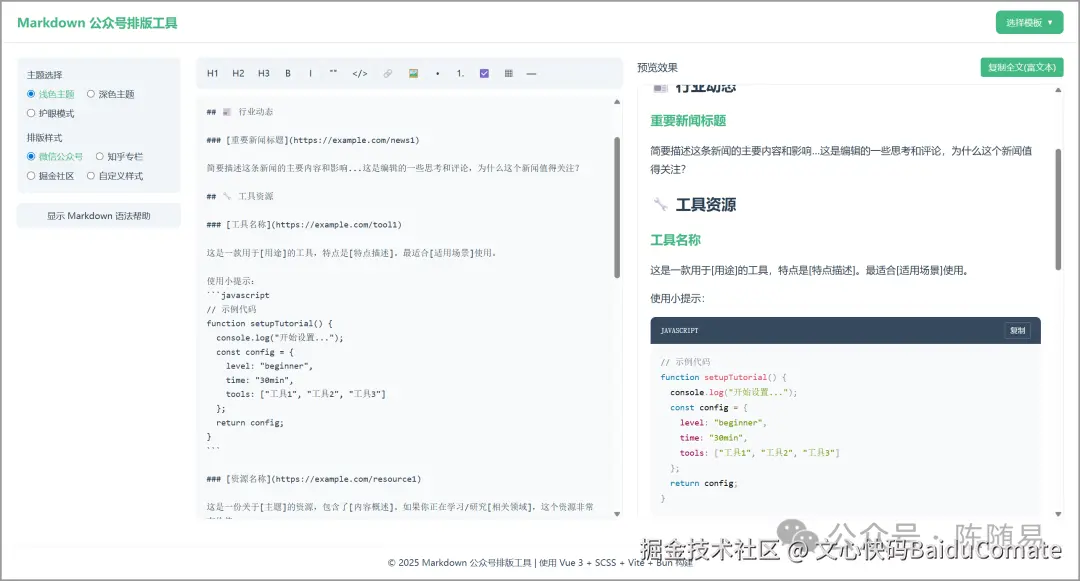Insert a bulleted list item

(x=437, y=74)
